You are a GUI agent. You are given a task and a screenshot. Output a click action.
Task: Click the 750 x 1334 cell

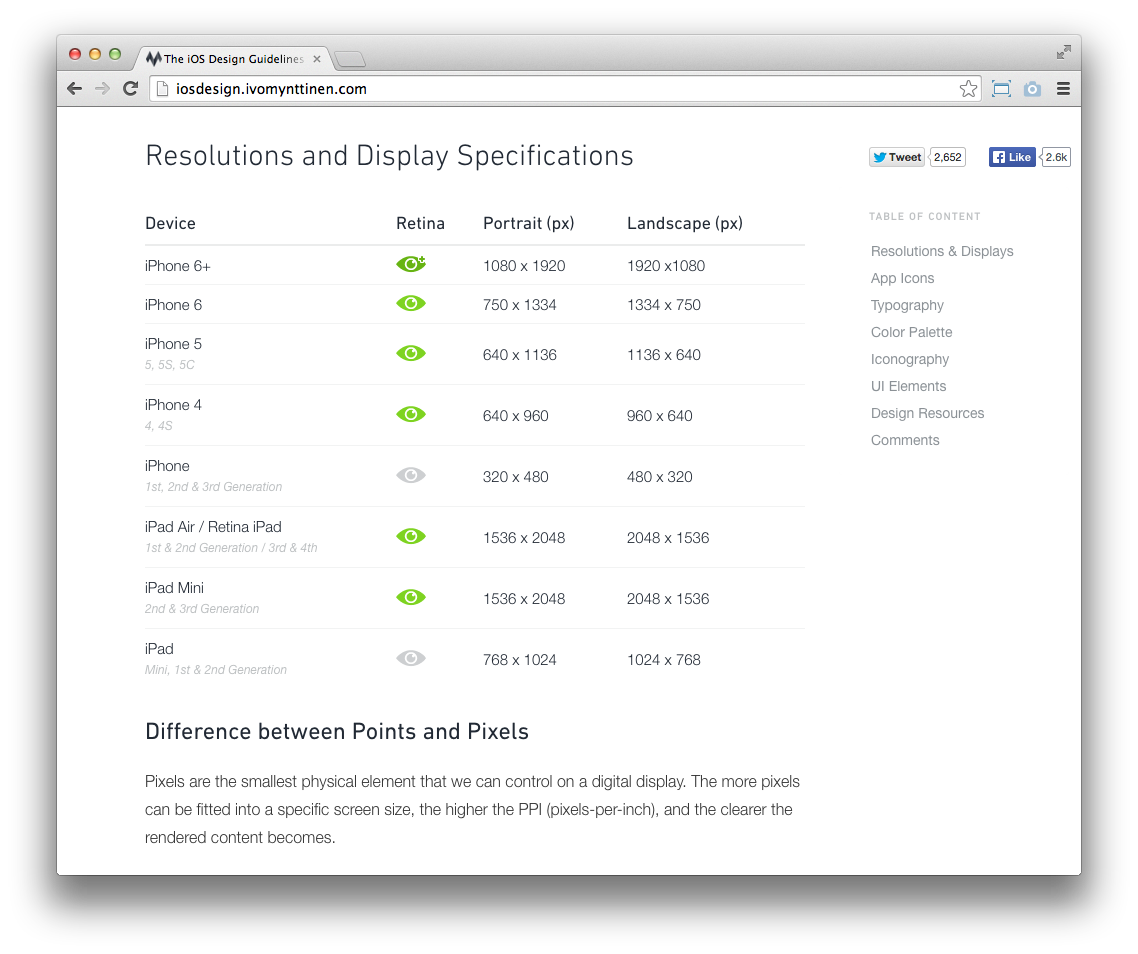click(520, 305)
